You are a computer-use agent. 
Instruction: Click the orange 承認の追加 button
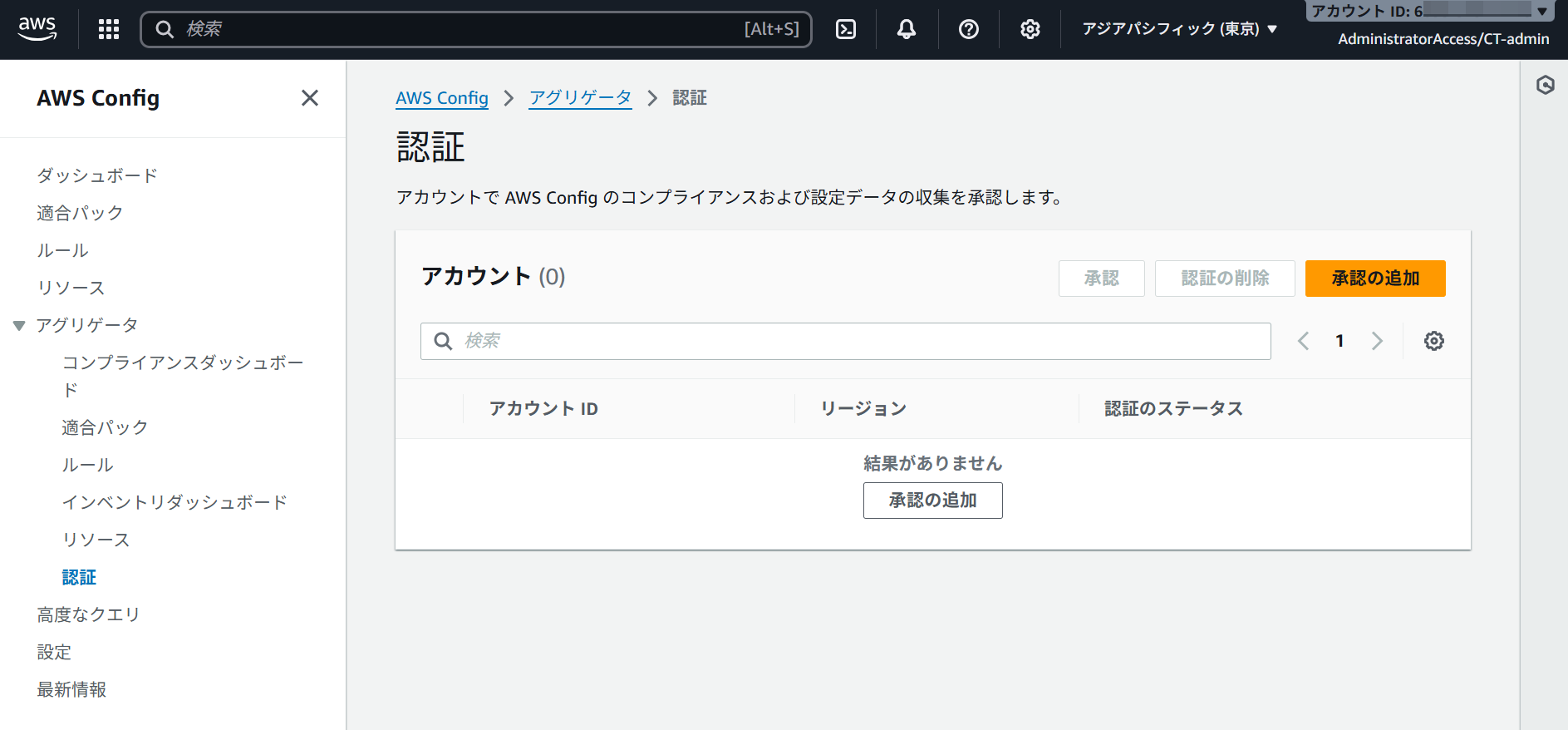pos(1374,279)
